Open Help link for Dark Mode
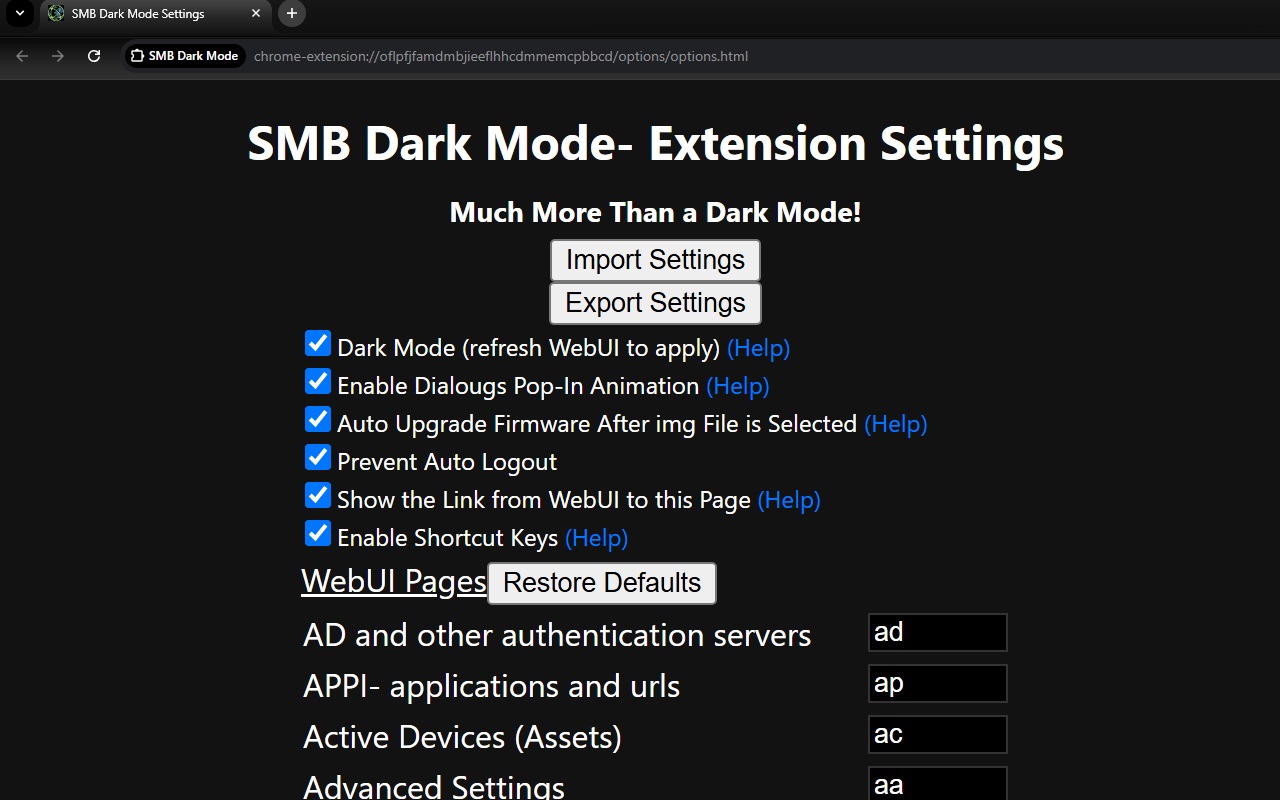 [x=758, y=348]
